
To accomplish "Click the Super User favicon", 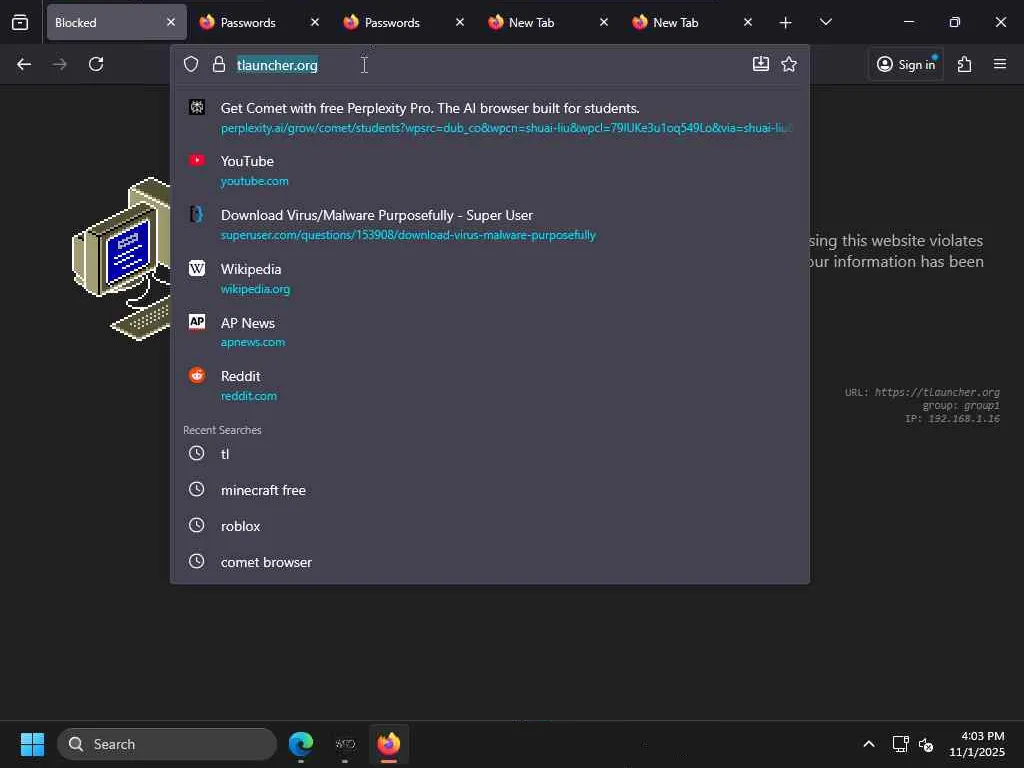I will [x=197, y=214].
